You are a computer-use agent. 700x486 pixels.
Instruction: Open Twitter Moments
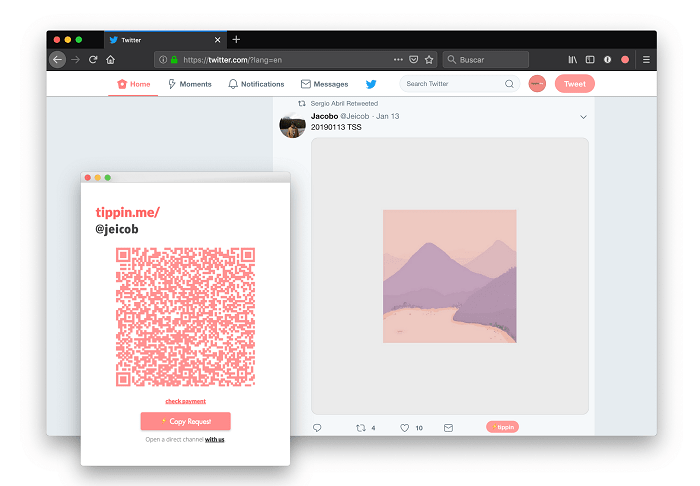click(x=190, y=84)
